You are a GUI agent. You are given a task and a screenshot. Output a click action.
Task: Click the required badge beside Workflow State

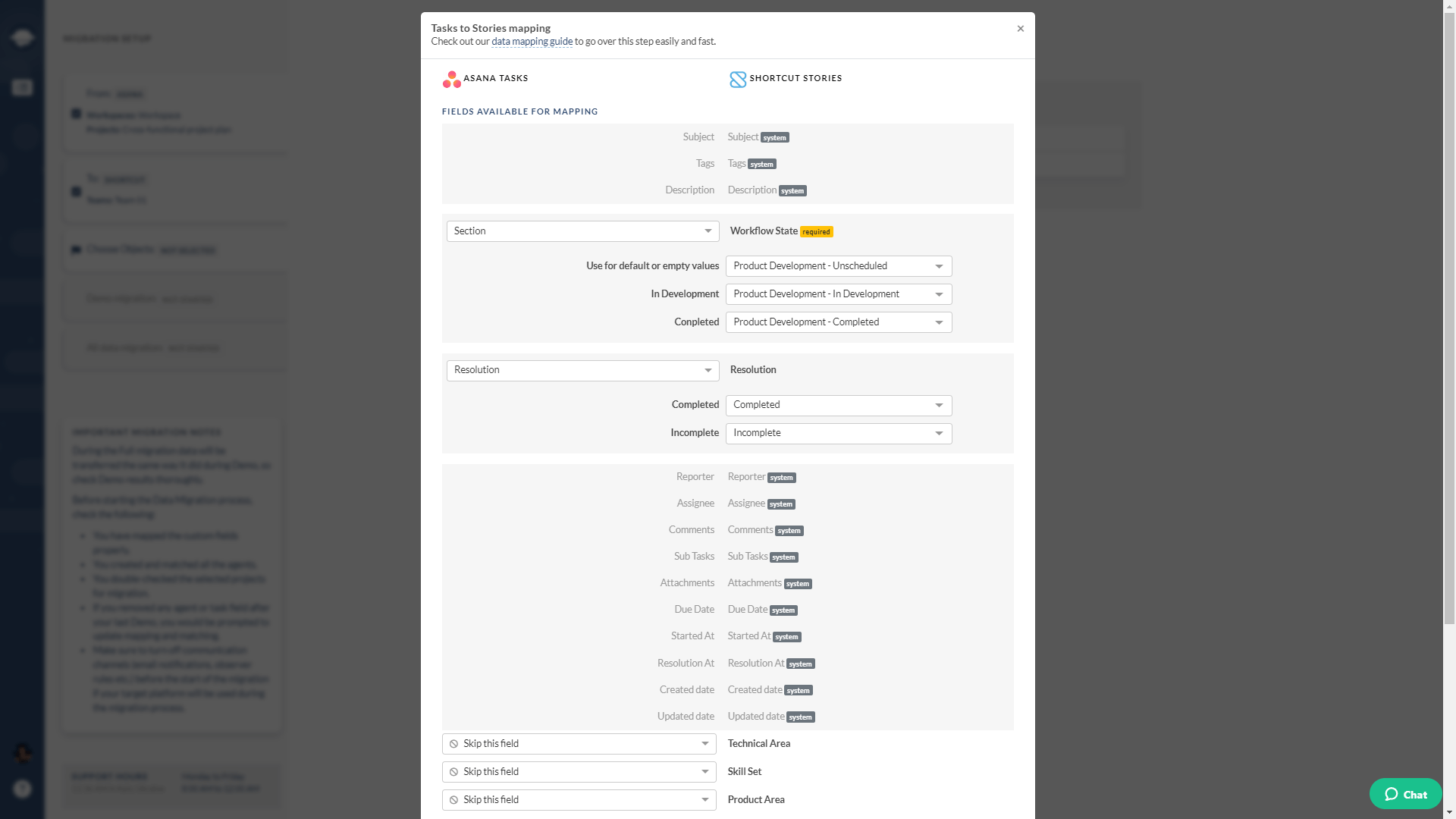[817, 232]
